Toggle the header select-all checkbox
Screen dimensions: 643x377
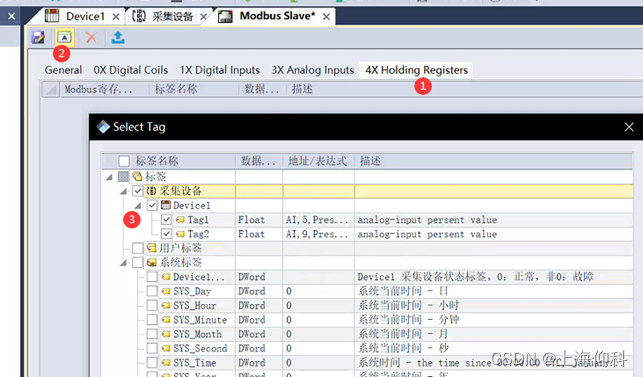[124, 161]
